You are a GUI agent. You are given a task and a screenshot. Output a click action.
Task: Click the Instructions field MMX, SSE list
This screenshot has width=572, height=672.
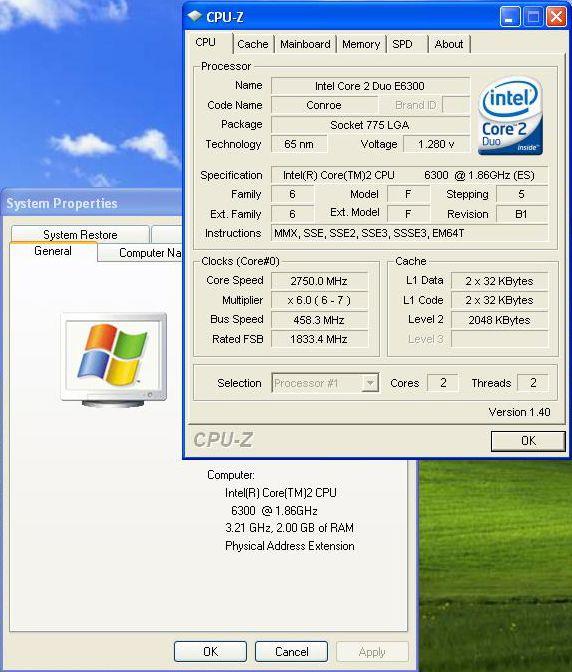tap(409, 233)
